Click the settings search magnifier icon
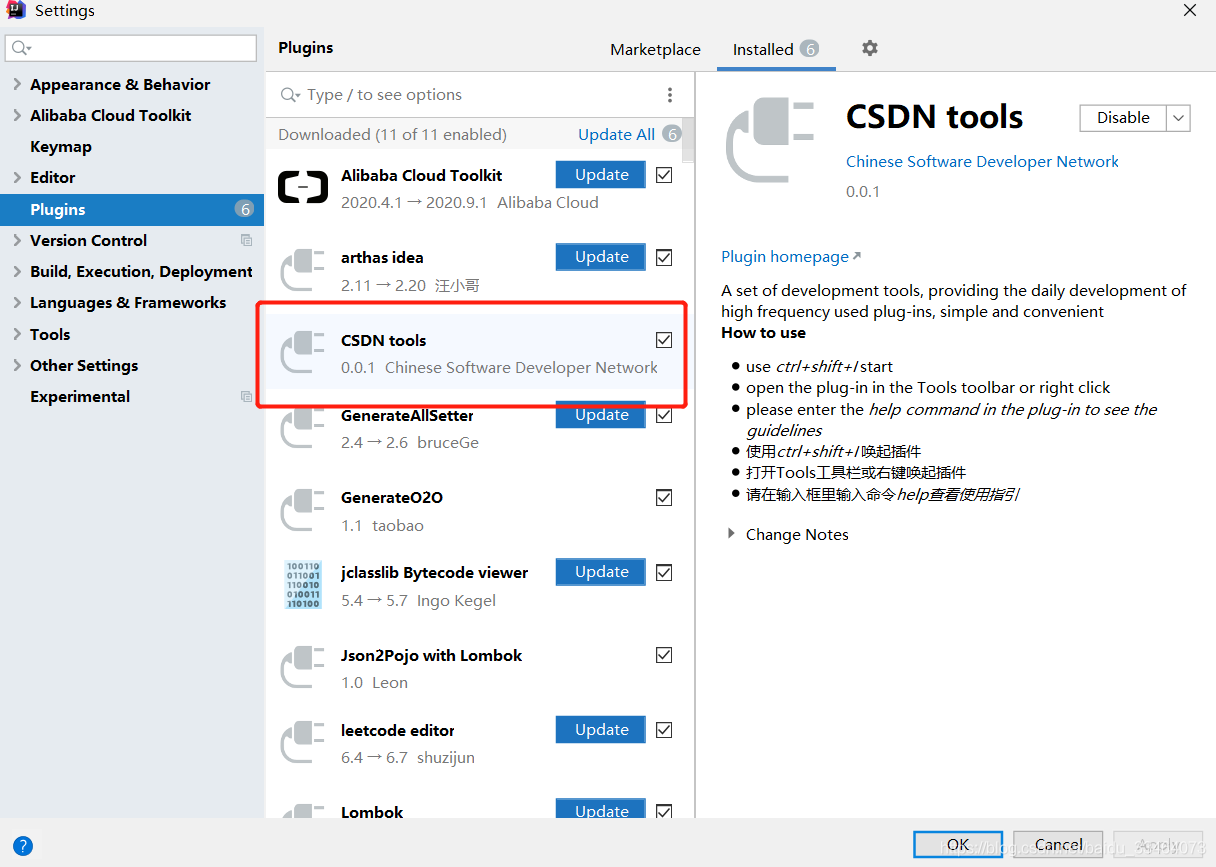 (x=21, y=48)
